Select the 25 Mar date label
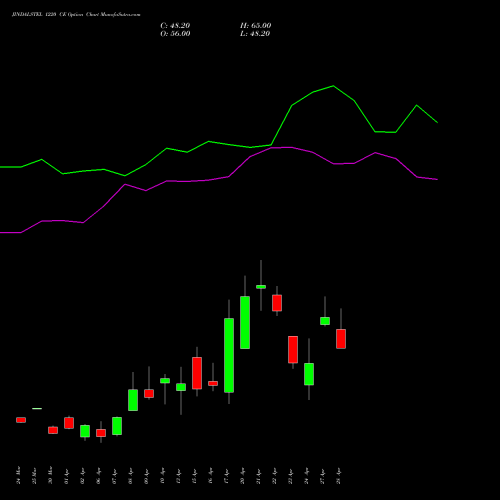The width and height of the screenshot is (500, 500). point(34,475)
